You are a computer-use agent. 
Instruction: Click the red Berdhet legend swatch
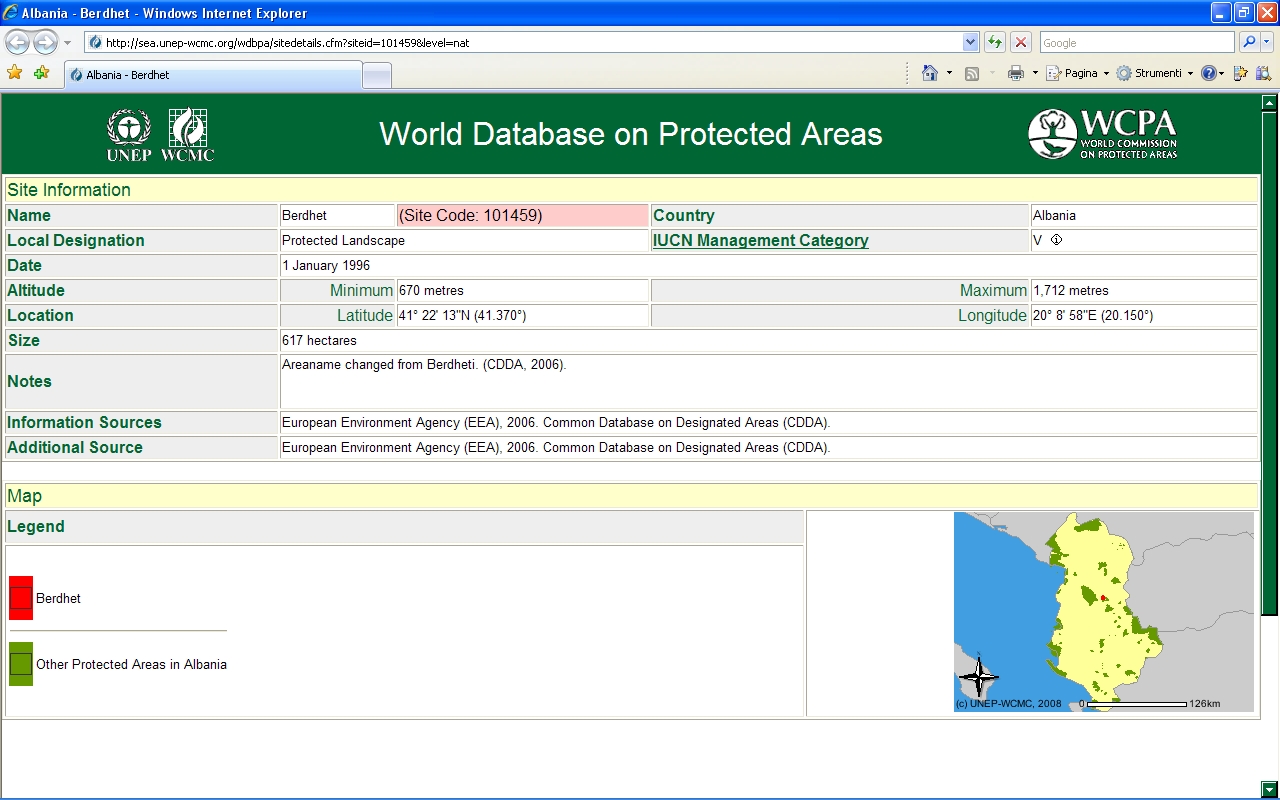click(21, 598)
